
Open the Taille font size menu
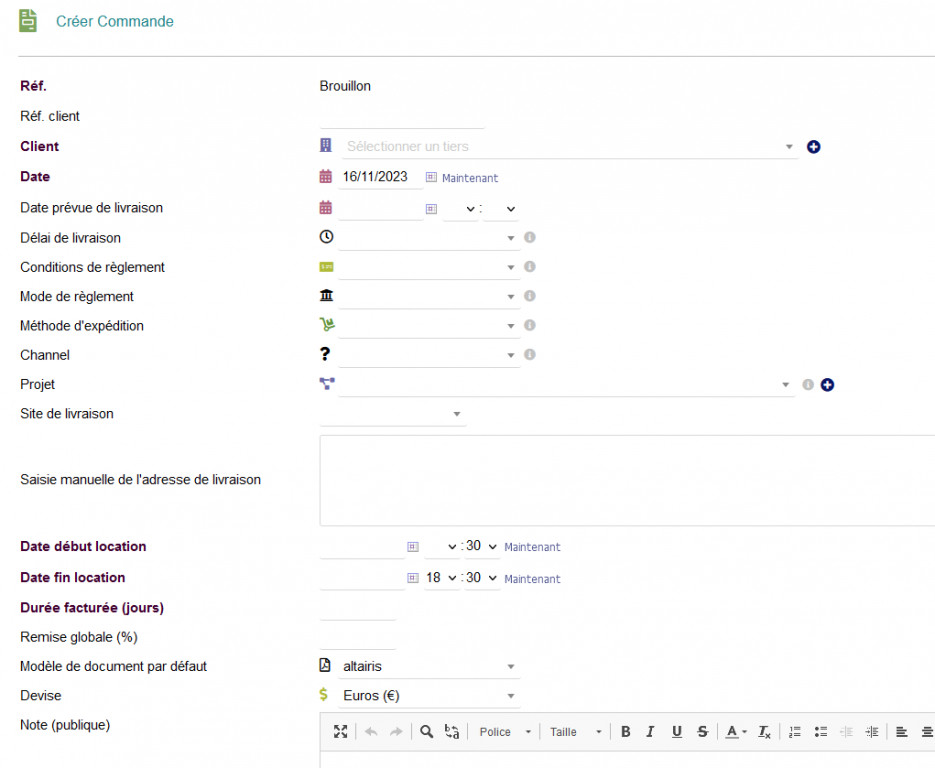(576, 732)
